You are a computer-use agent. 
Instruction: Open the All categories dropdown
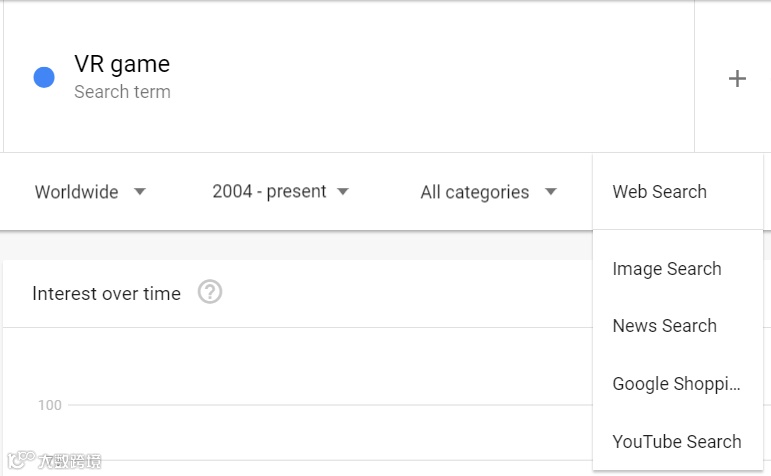475,192
